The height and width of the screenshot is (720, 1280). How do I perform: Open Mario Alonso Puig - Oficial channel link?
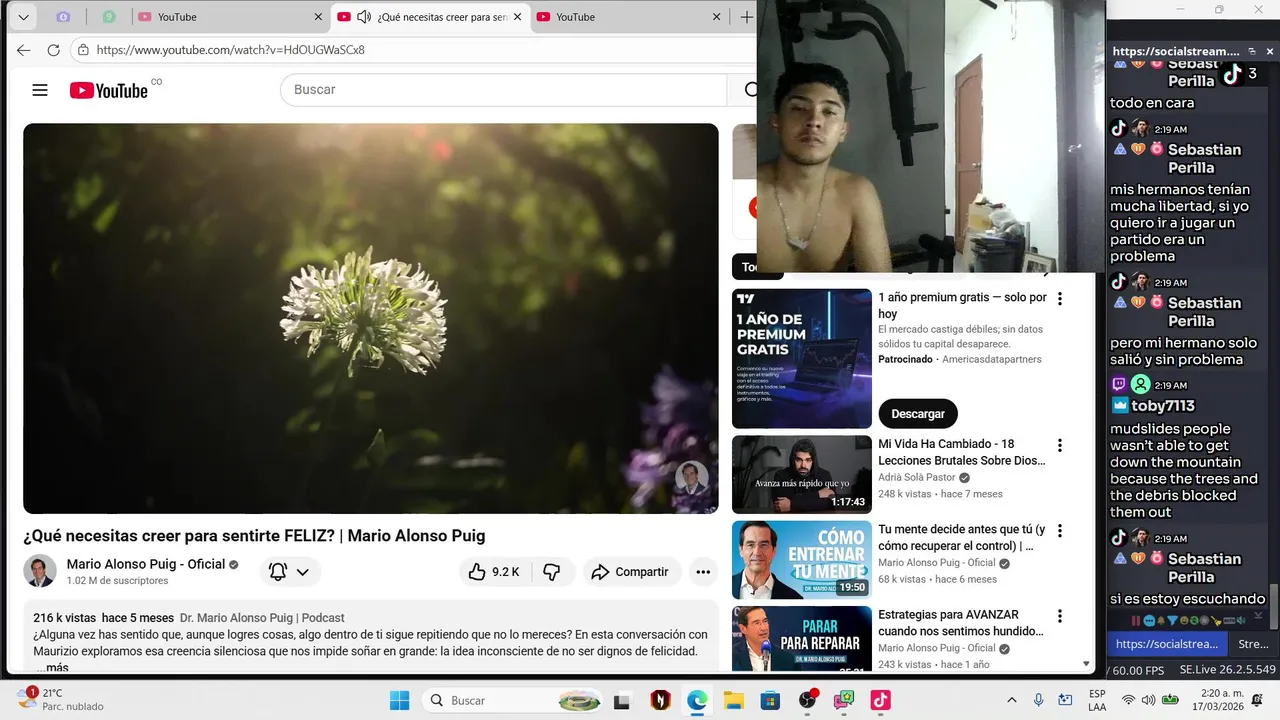point(146,564)
